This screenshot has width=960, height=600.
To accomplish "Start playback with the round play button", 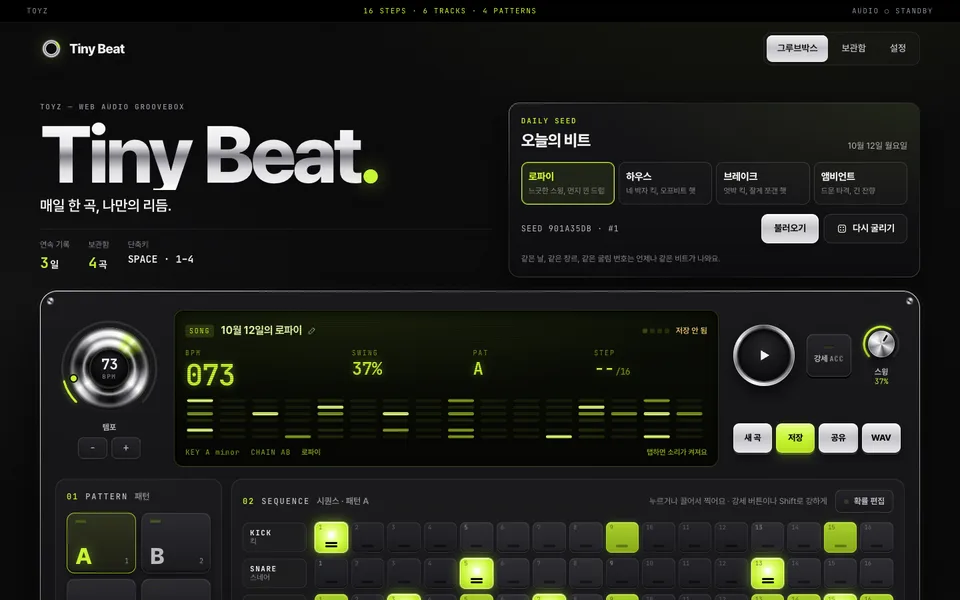I will coord(763,355).
